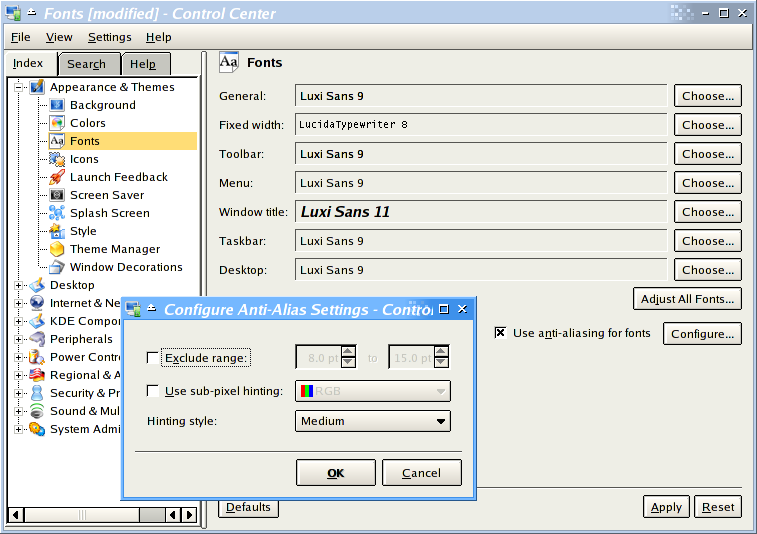Open the Settings menu
Screen dimensions: 757x534
[109, 37]
